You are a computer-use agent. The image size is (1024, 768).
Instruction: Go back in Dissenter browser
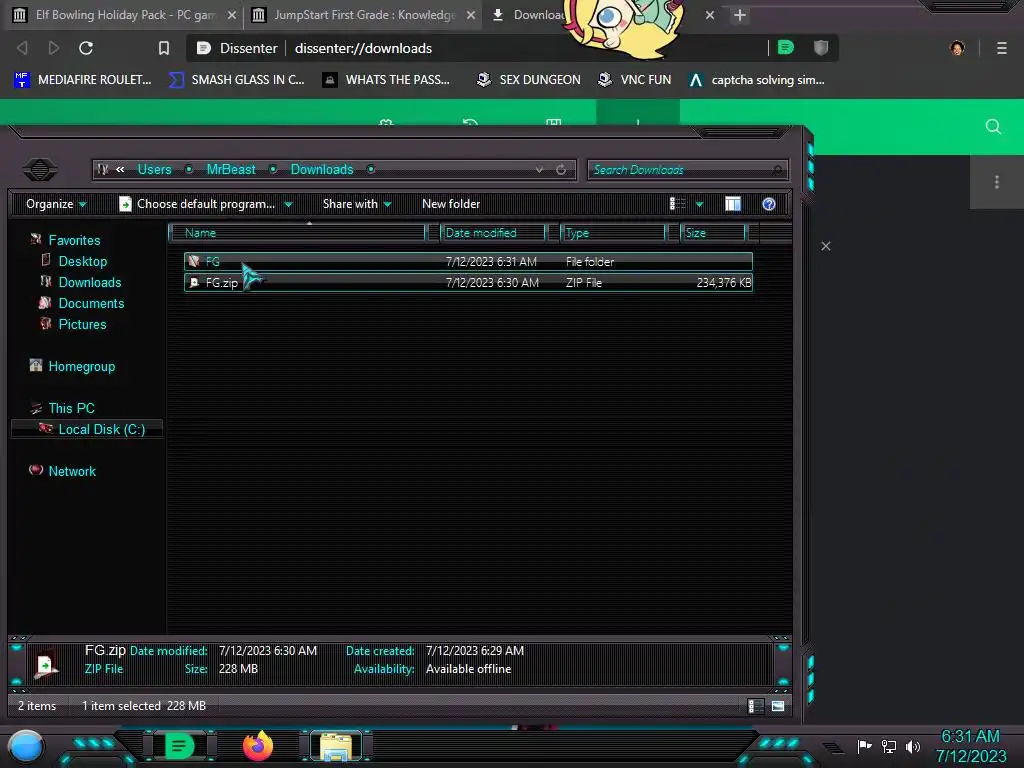[x=22, y=48]
